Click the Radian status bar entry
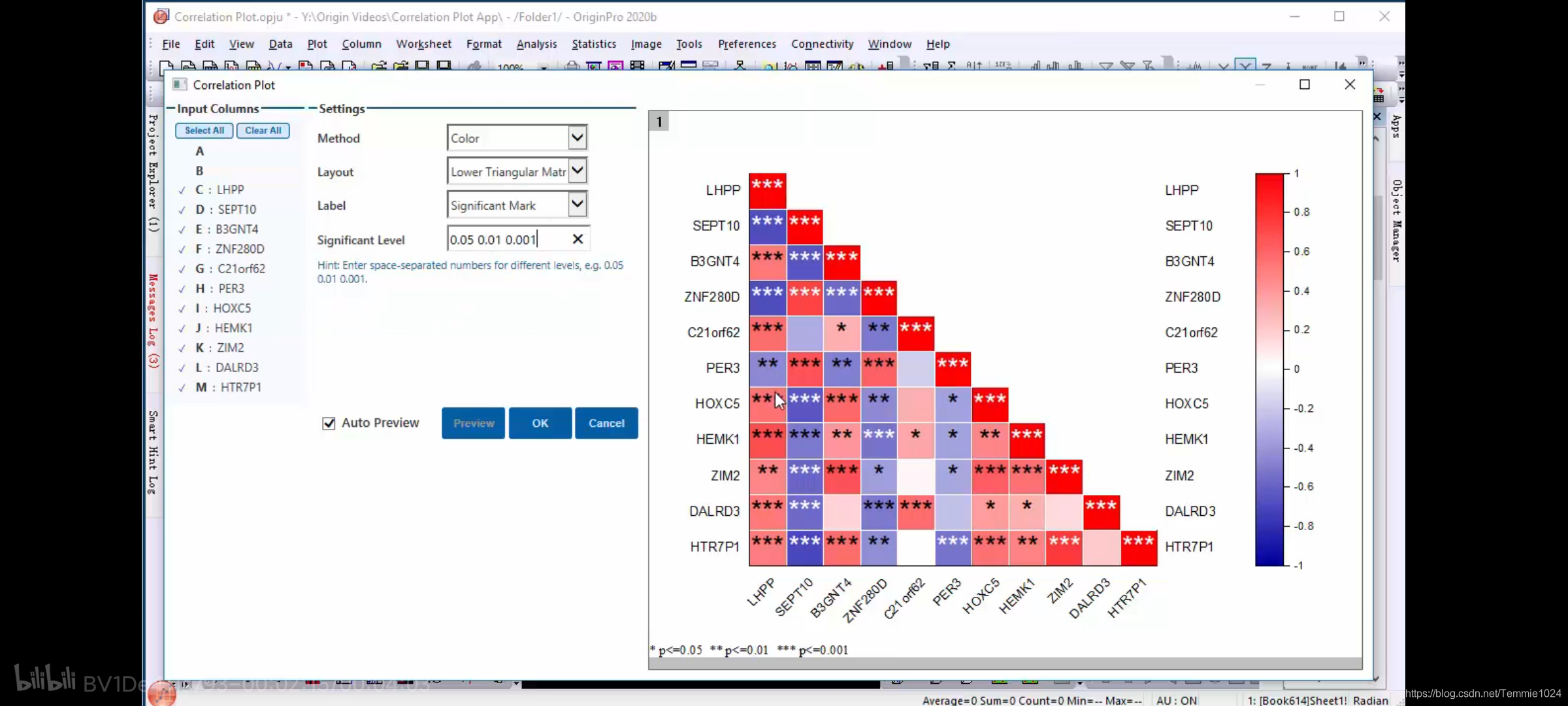Viewport: 1568px width, 706px height. coord(1371,700)
